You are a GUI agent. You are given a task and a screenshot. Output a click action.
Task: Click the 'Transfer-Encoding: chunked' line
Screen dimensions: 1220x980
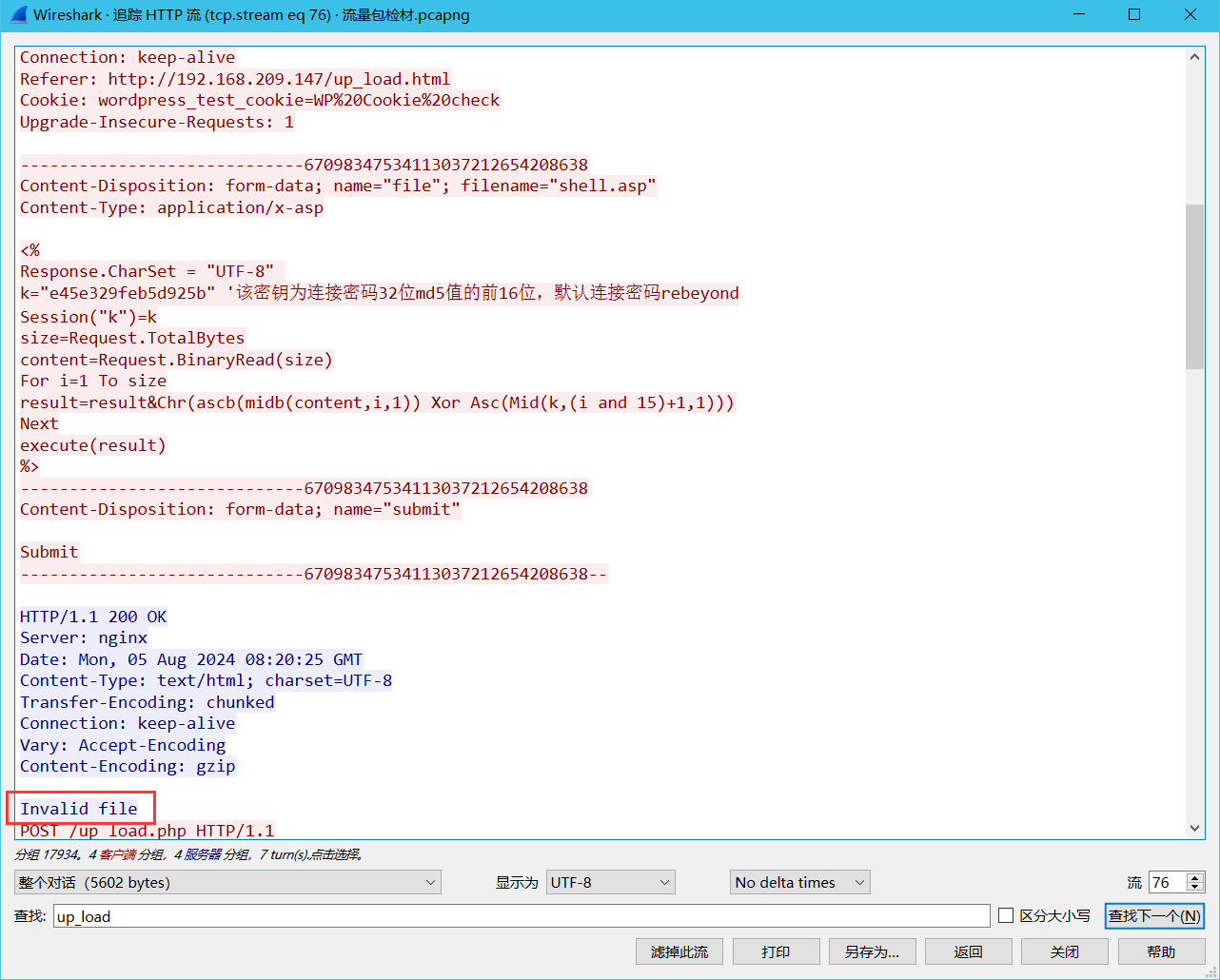coord(148,702)
